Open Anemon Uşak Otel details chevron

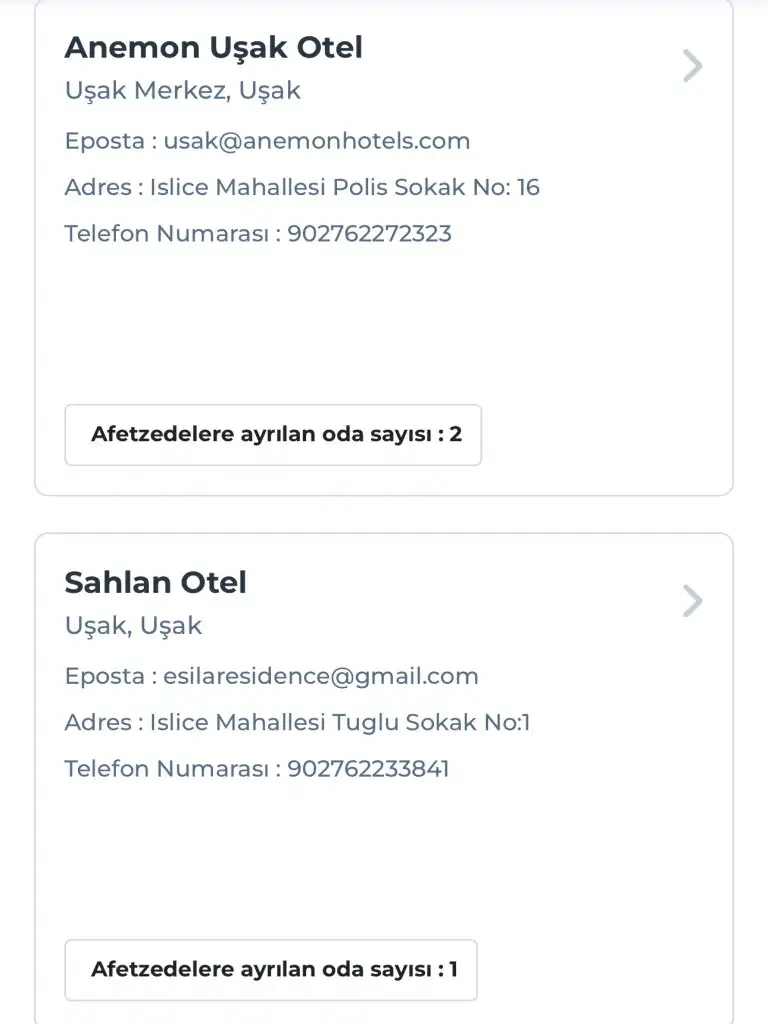692,67
